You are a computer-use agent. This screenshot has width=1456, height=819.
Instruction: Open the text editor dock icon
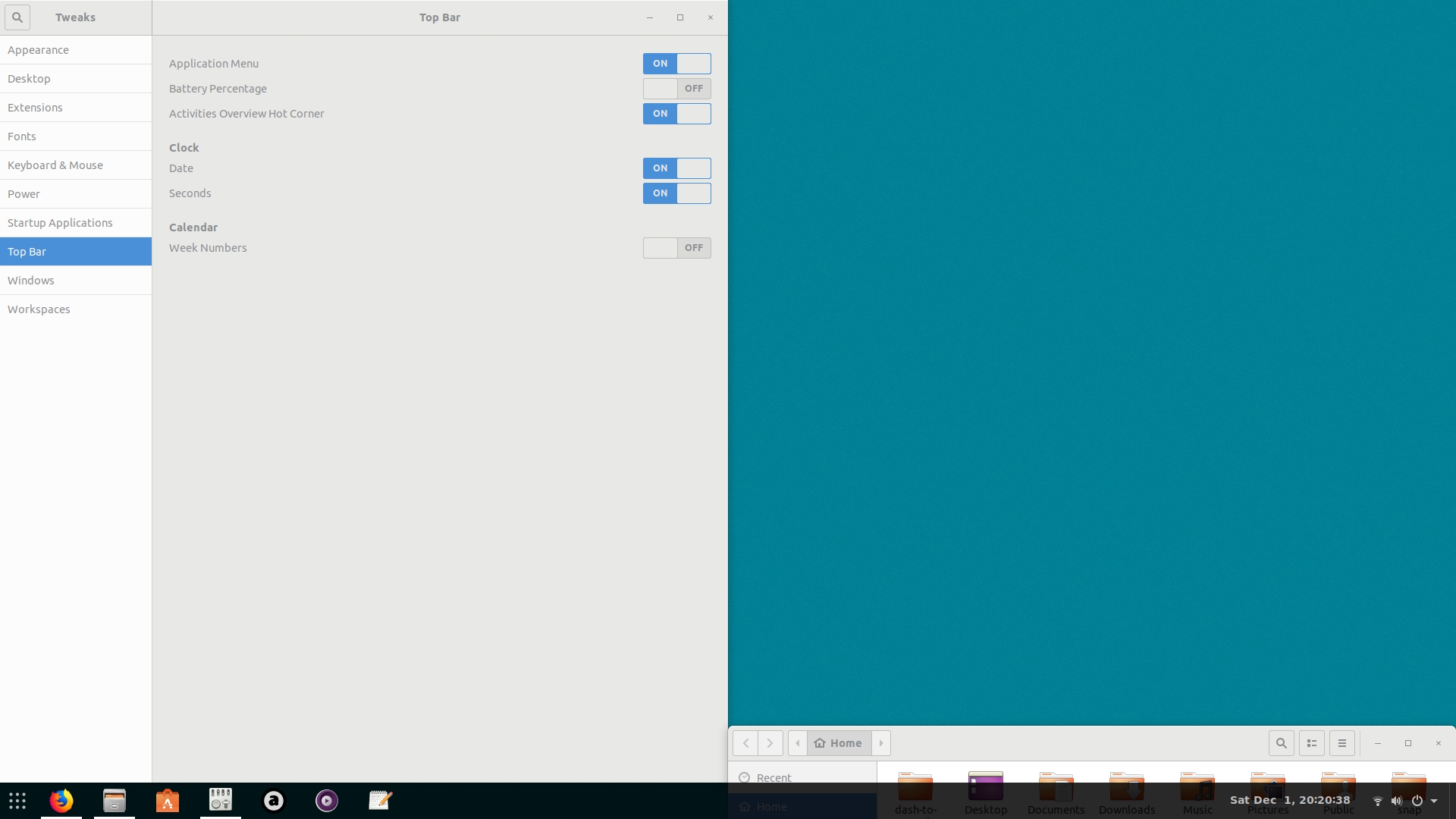pos(380,801)
